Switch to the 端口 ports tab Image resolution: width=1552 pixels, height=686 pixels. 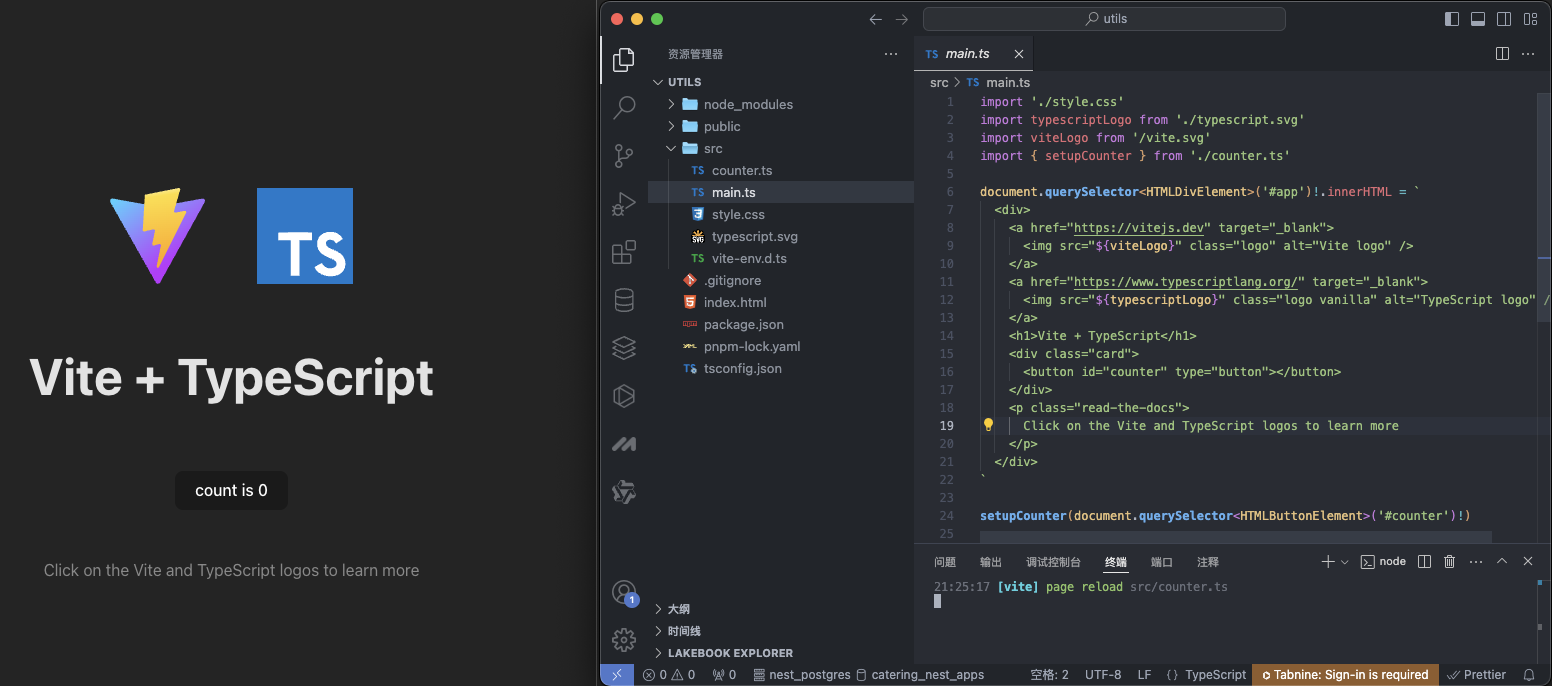(1162, 562)
